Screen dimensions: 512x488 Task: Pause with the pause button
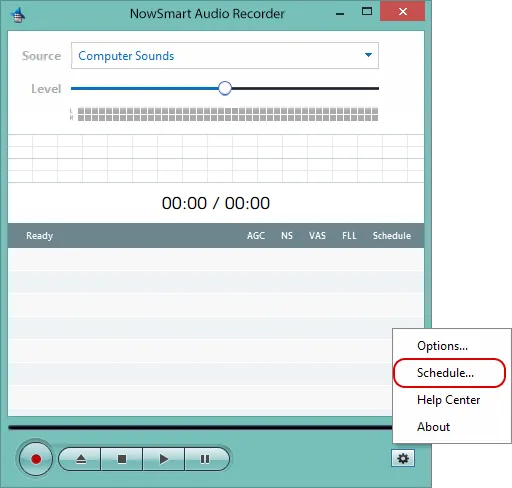(x=206, y=459)
